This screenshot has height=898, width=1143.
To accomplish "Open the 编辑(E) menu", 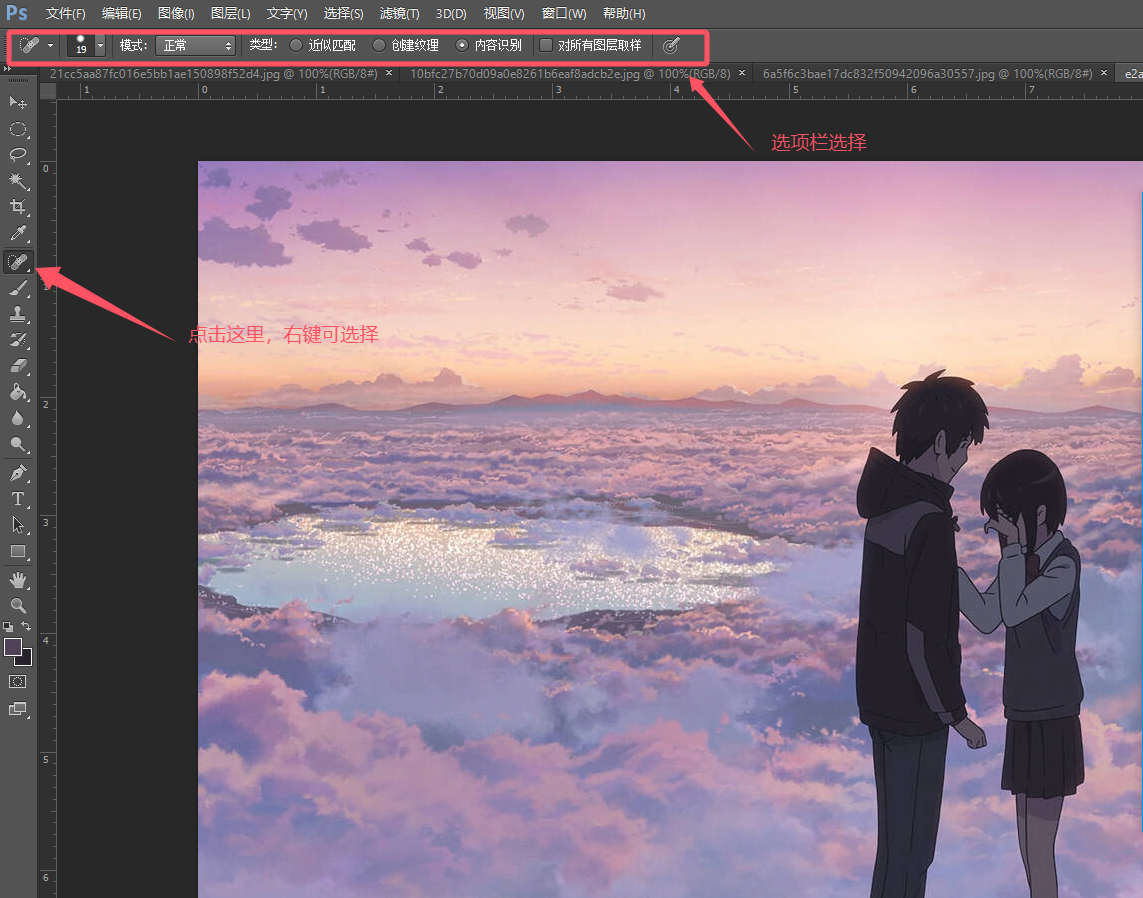I will pyautogui.click(x=122, y=13).
